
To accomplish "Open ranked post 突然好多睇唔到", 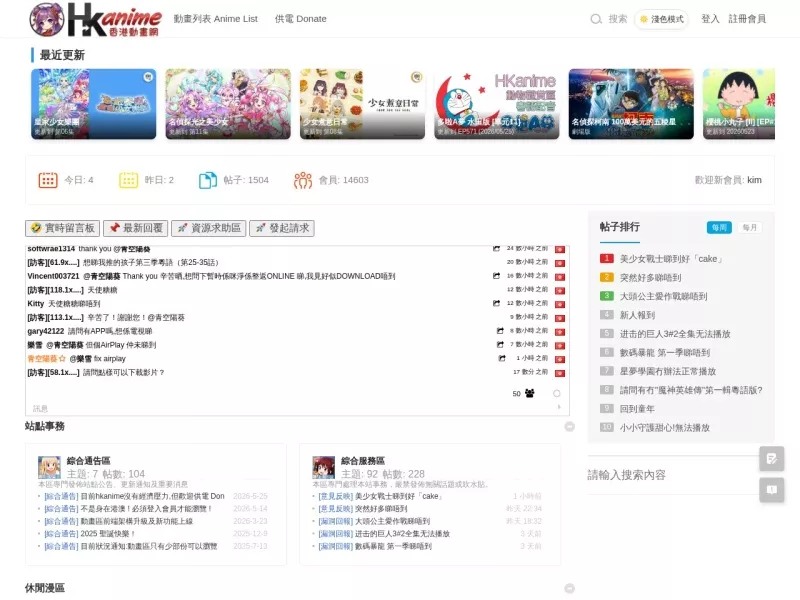I will click(651, 278).
